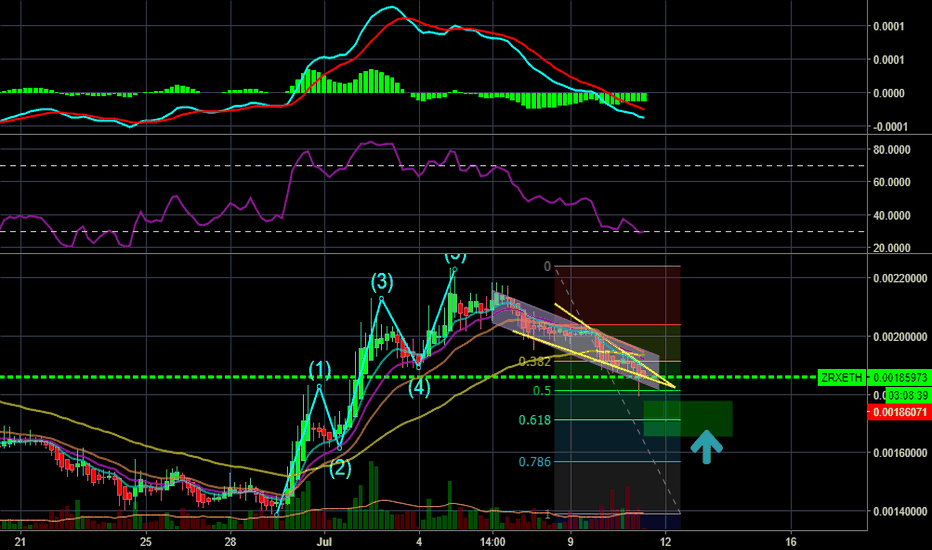Select the Elliott wave (1) label
This screenshot has height=550, width=932.
click(320, 370)
